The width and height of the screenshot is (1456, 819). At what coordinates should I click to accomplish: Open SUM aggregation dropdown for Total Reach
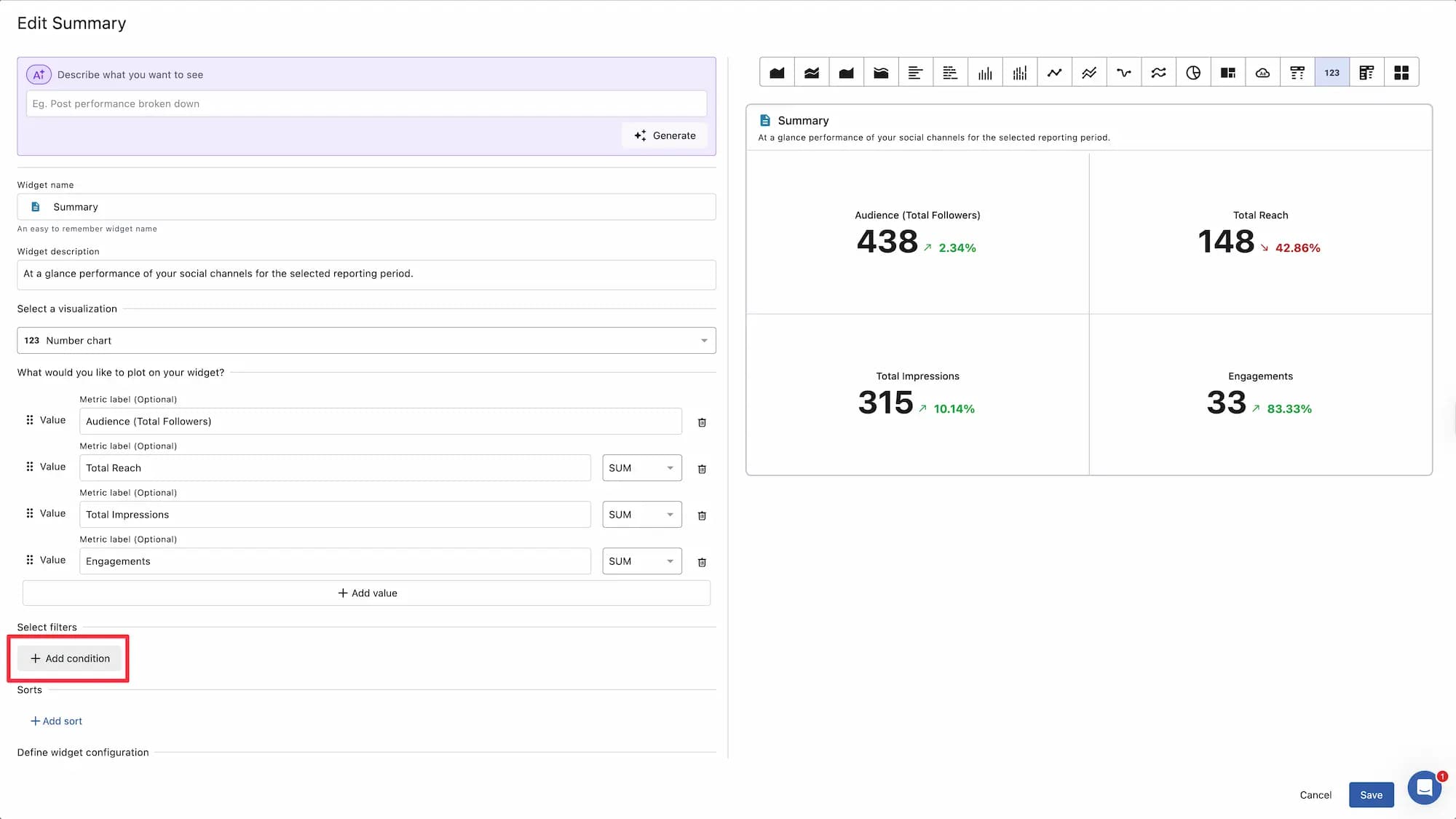[x=641, y=468]
